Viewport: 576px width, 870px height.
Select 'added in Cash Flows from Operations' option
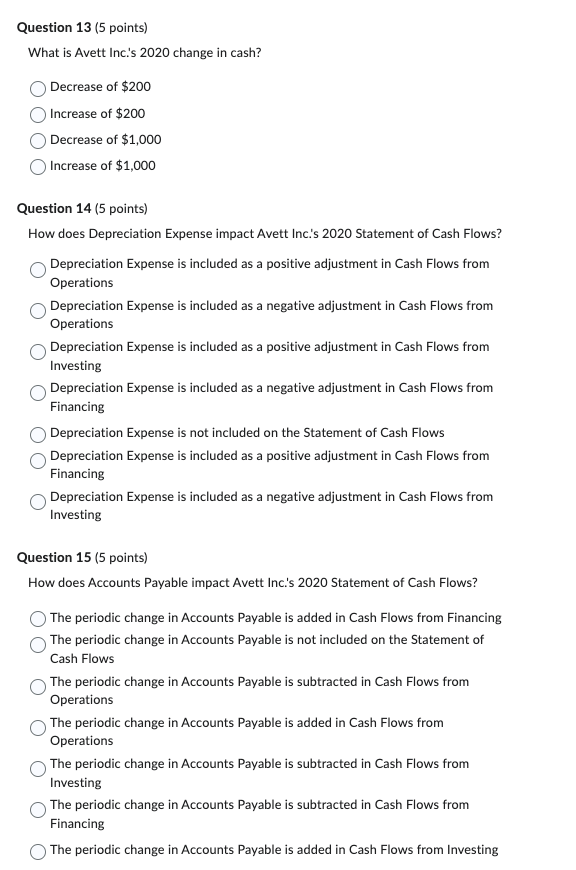click(37, 728)
